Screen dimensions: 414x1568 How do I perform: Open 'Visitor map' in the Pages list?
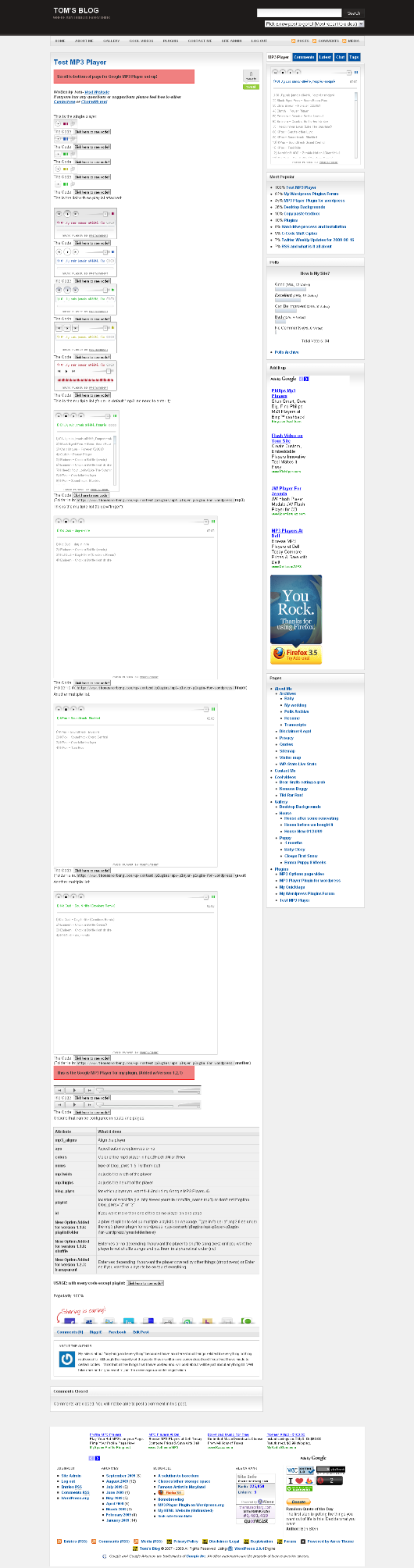(x=290, y=757)
